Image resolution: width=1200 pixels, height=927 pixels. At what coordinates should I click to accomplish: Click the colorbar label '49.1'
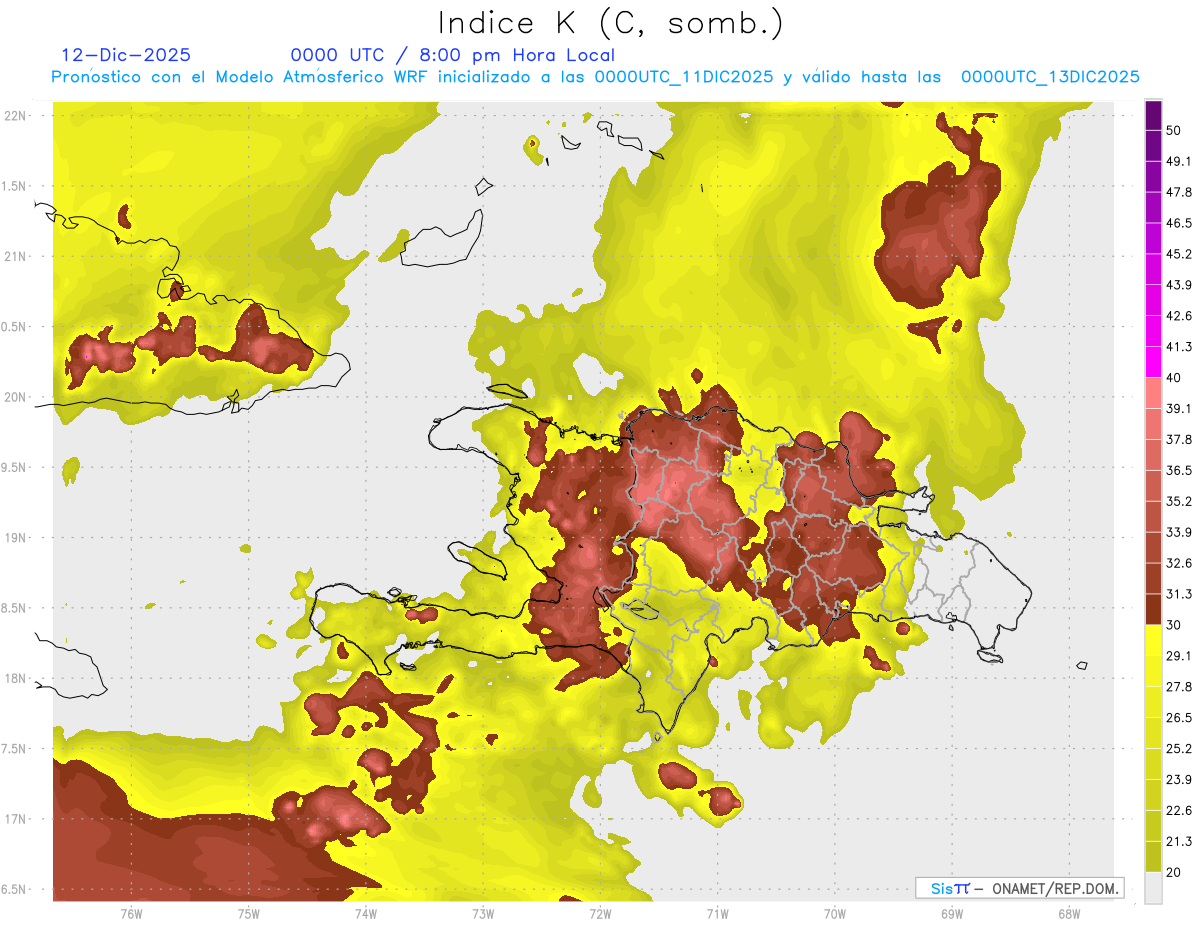tap(1179, 161)
